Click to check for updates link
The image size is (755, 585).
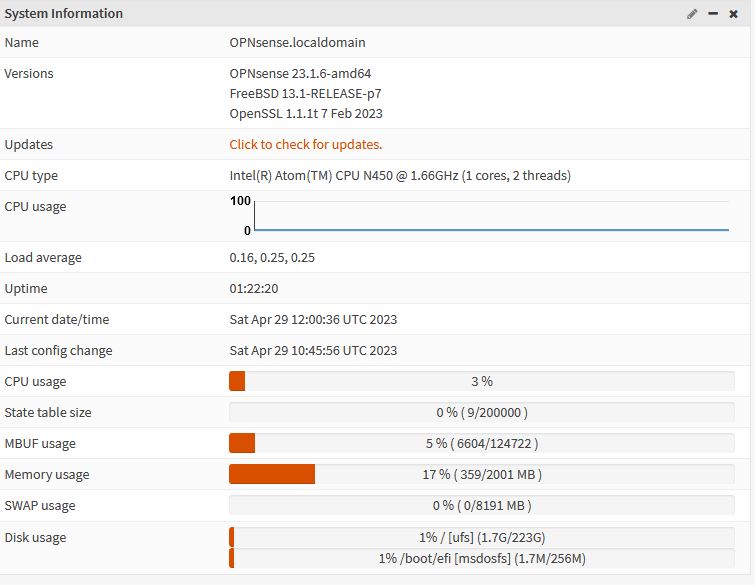pyautogui.click(x=306, y=144)
